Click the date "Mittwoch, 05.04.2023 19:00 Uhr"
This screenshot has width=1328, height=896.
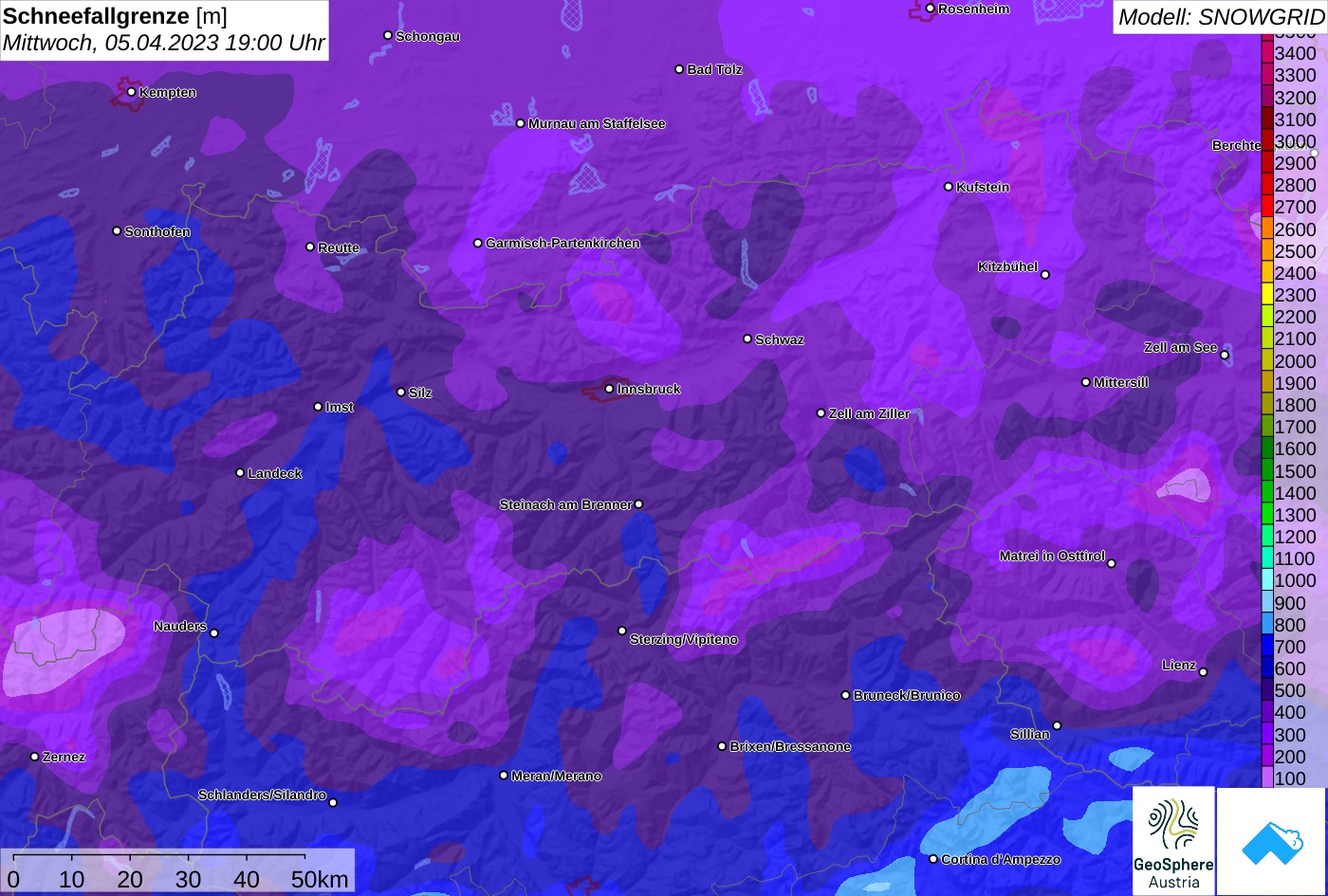[x=164, y=43]
